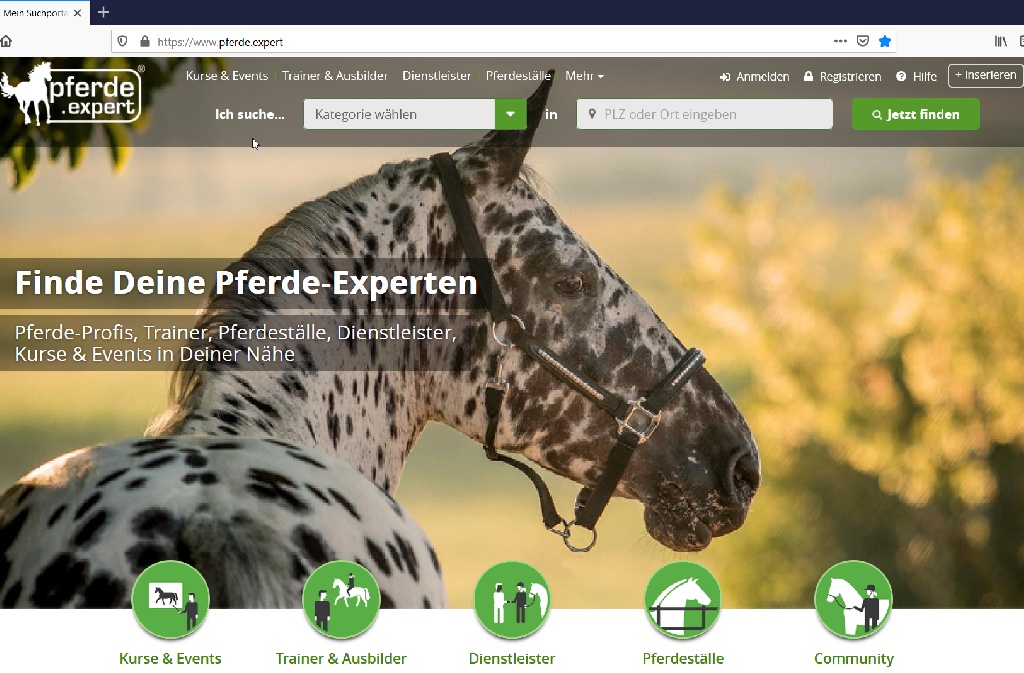This screenshot has height=673, width=1024.
Task: Open the Trainer & Ausbilder rider icon
Action: pos(341,600)
